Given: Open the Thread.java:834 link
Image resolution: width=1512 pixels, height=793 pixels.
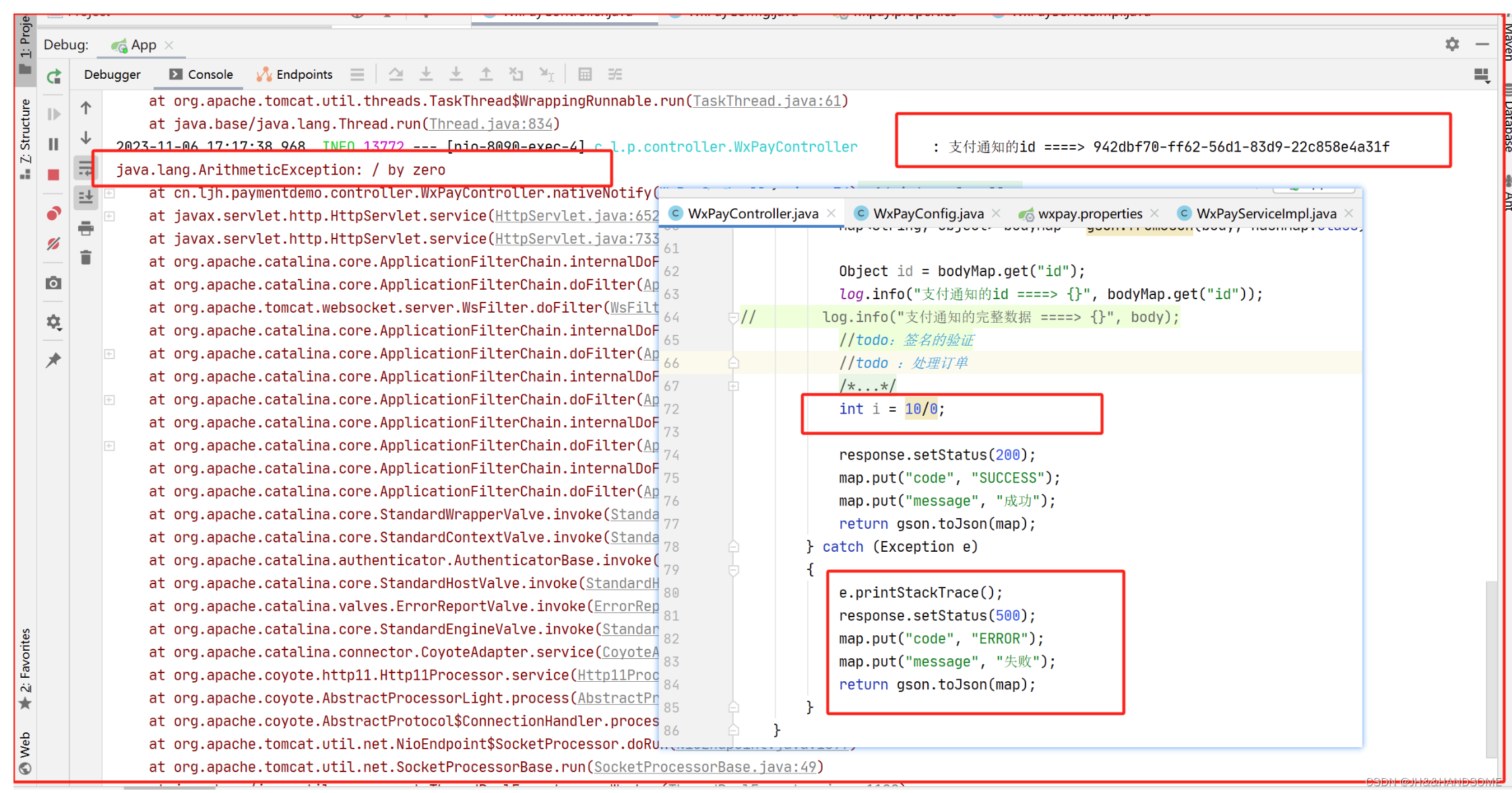Looking at the screenshot, I should [491, 124].
